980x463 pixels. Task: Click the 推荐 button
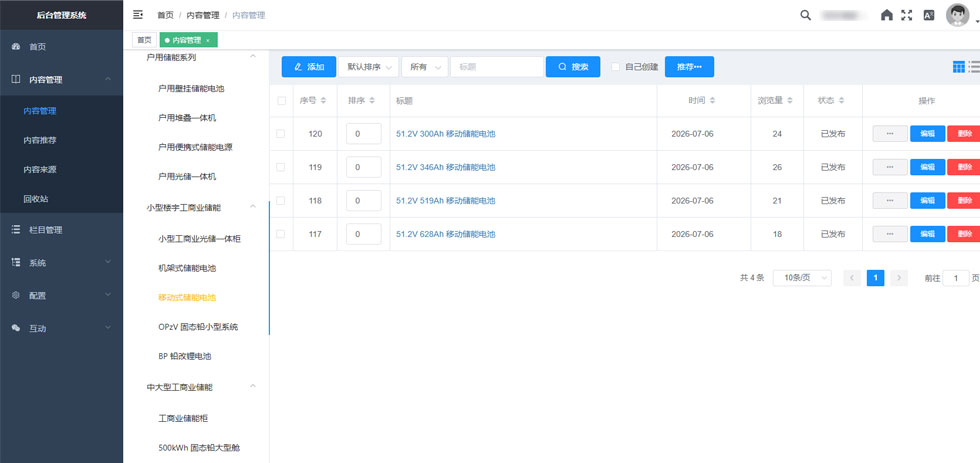tap(689, 67)
